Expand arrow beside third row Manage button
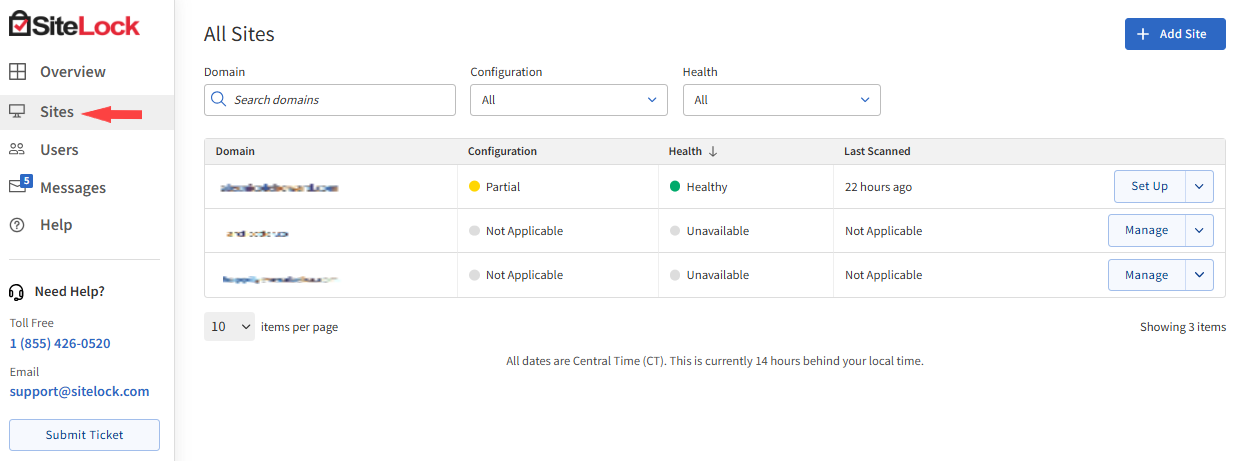Screen dimensions: 1246x461 pyautogui.click(x=1200, y=275)
